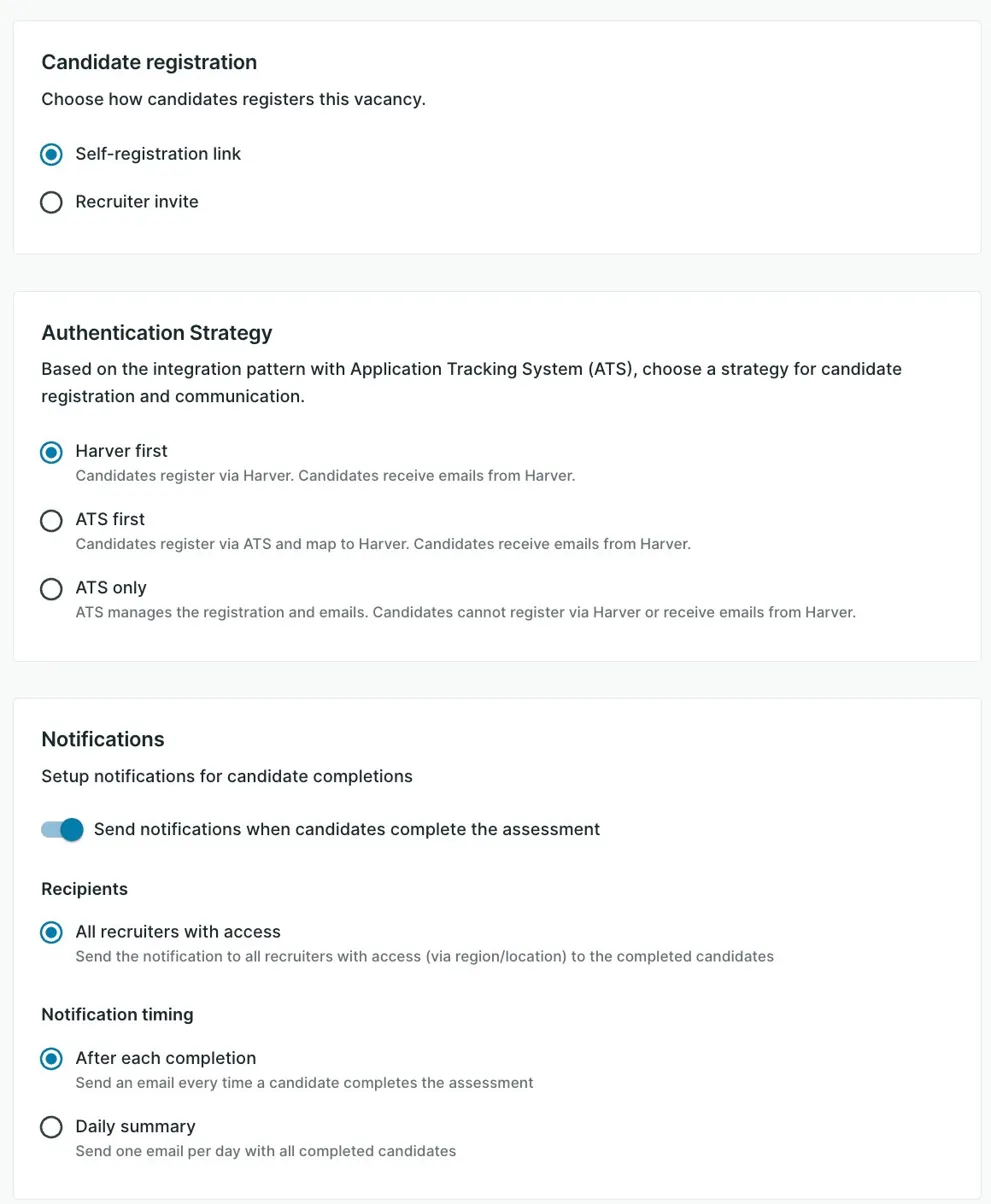Choose ATS first authentication strategy

point(51,520)
